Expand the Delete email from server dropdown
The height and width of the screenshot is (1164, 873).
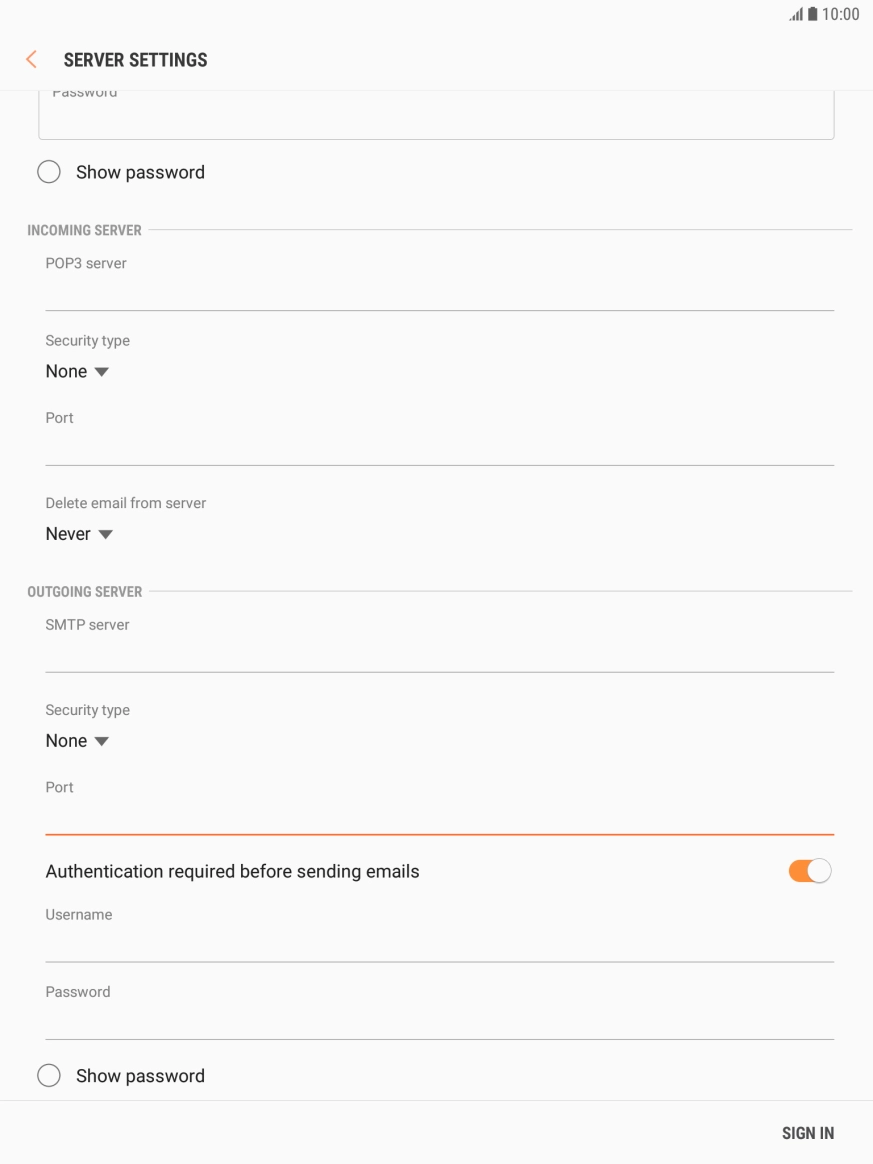[79, 534]
